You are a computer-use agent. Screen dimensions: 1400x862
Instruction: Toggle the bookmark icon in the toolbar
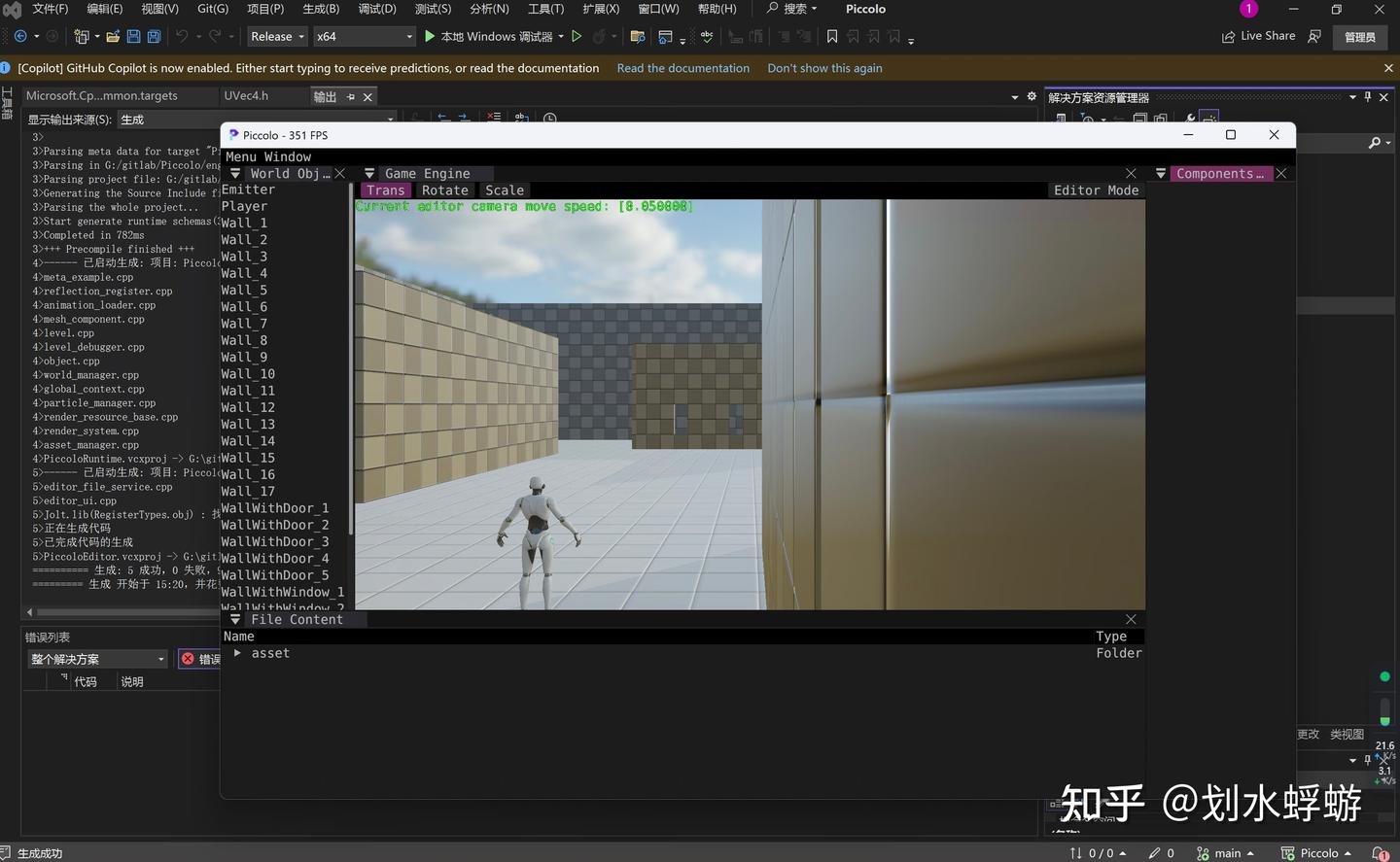pyautogui.click(x=831, y=36)
